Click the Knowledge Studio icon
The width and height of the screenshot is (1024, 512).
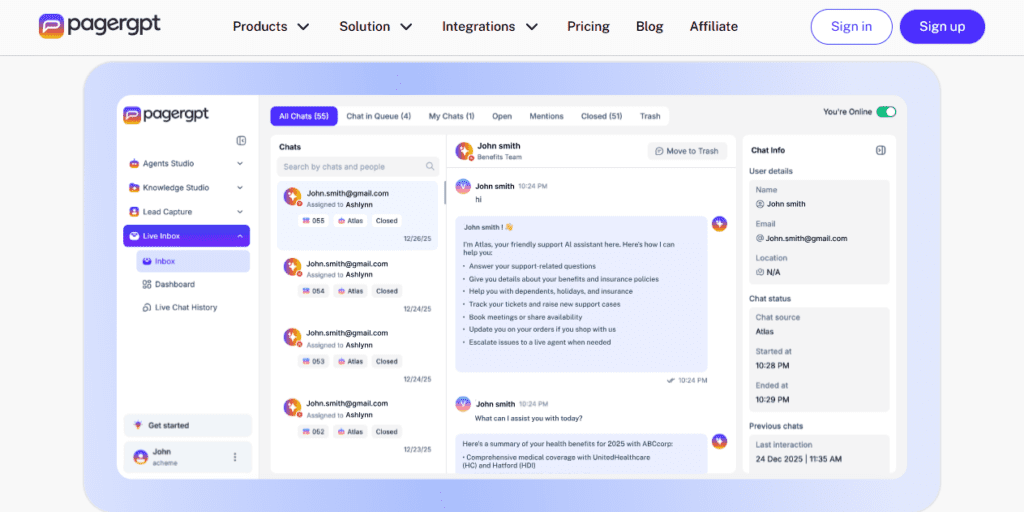(x=134, y=187)
